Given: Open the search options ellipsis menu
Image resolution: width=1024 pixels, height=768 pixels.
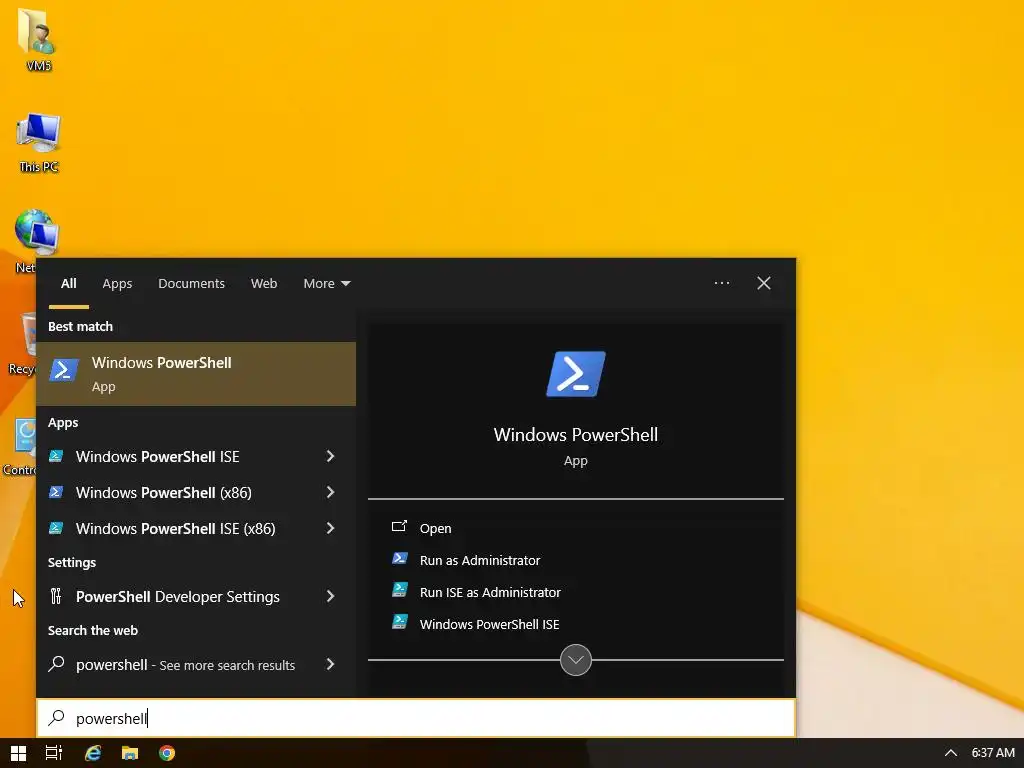Looking at the screenshot, I should pyautogui.click(x=722, y=283).
